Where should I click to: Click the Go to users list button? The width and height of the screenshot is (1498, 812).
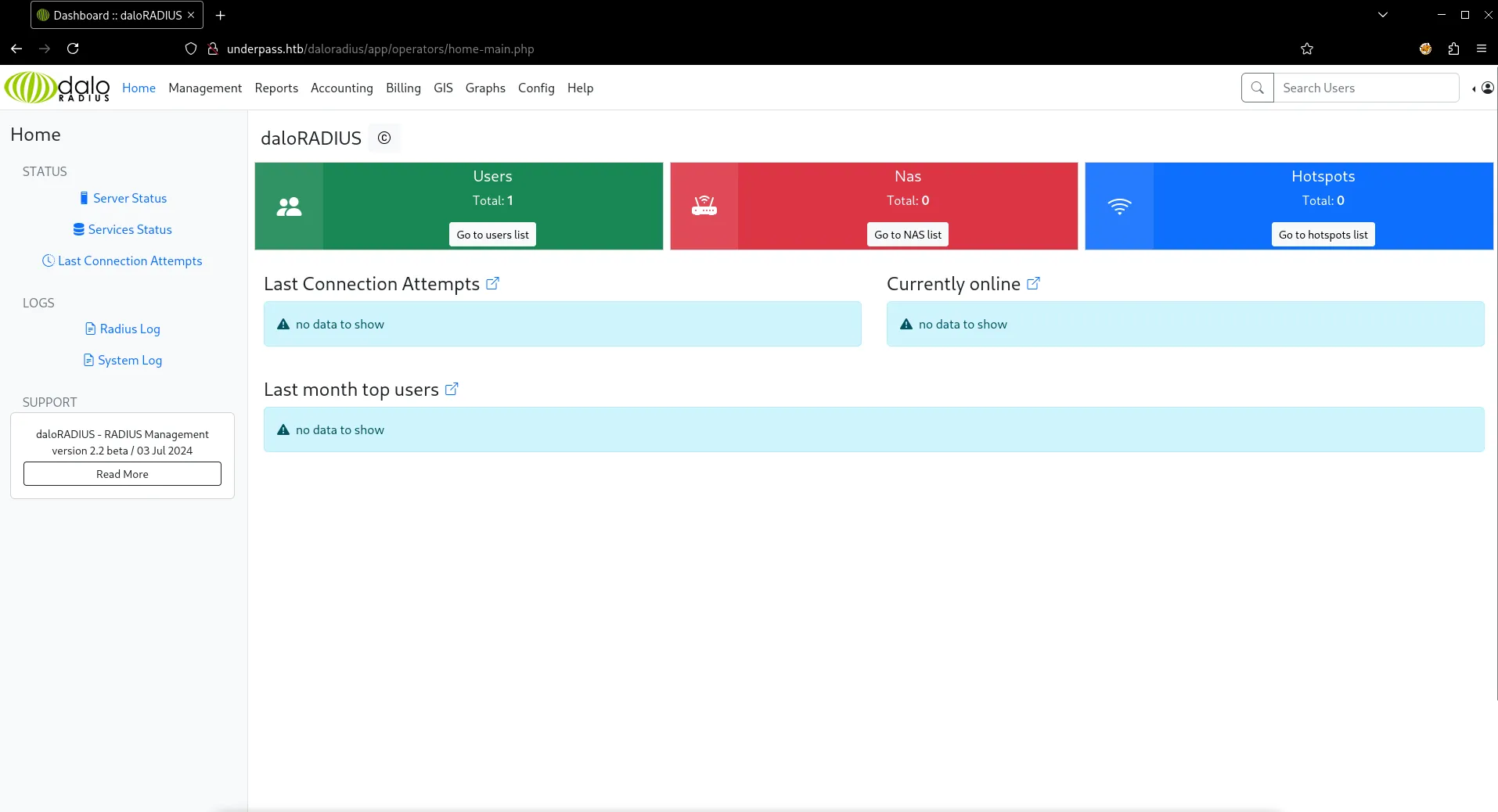click(492, 235)
